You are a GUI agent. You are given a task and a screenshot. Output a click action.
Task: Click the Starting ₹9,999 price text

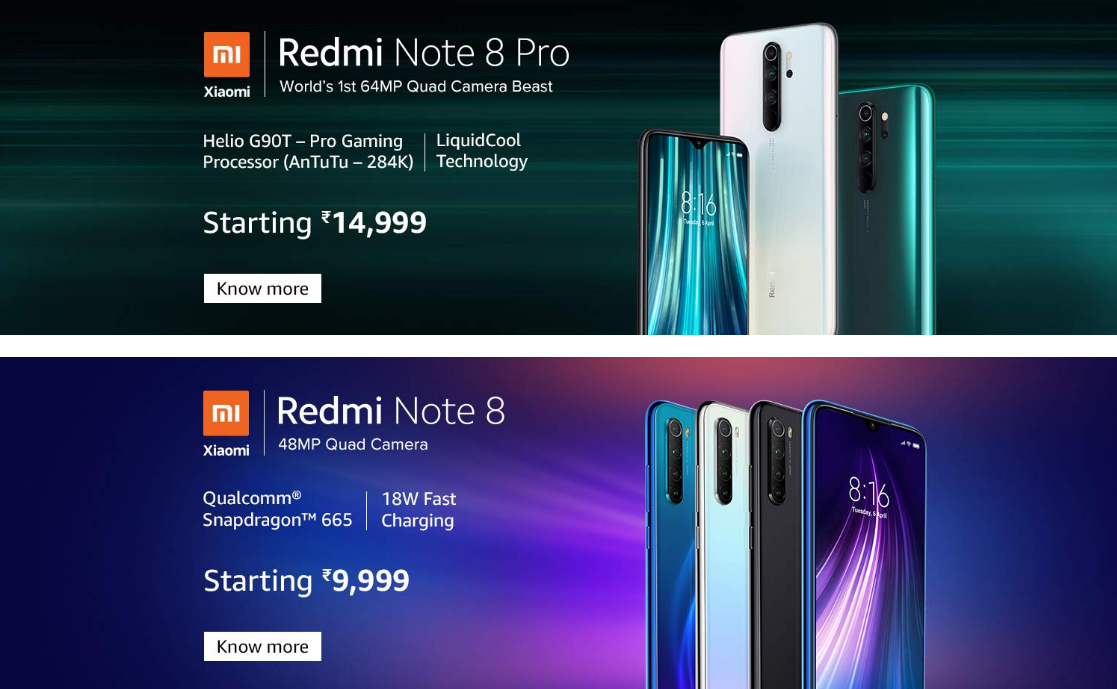[306, 581]
